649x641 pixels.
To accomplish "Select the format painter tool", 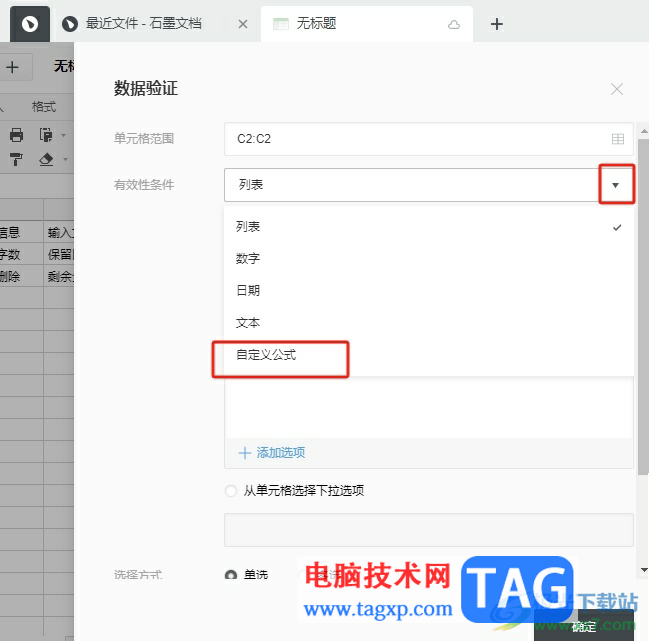I will pyautogui.click(x=17, y=159).
